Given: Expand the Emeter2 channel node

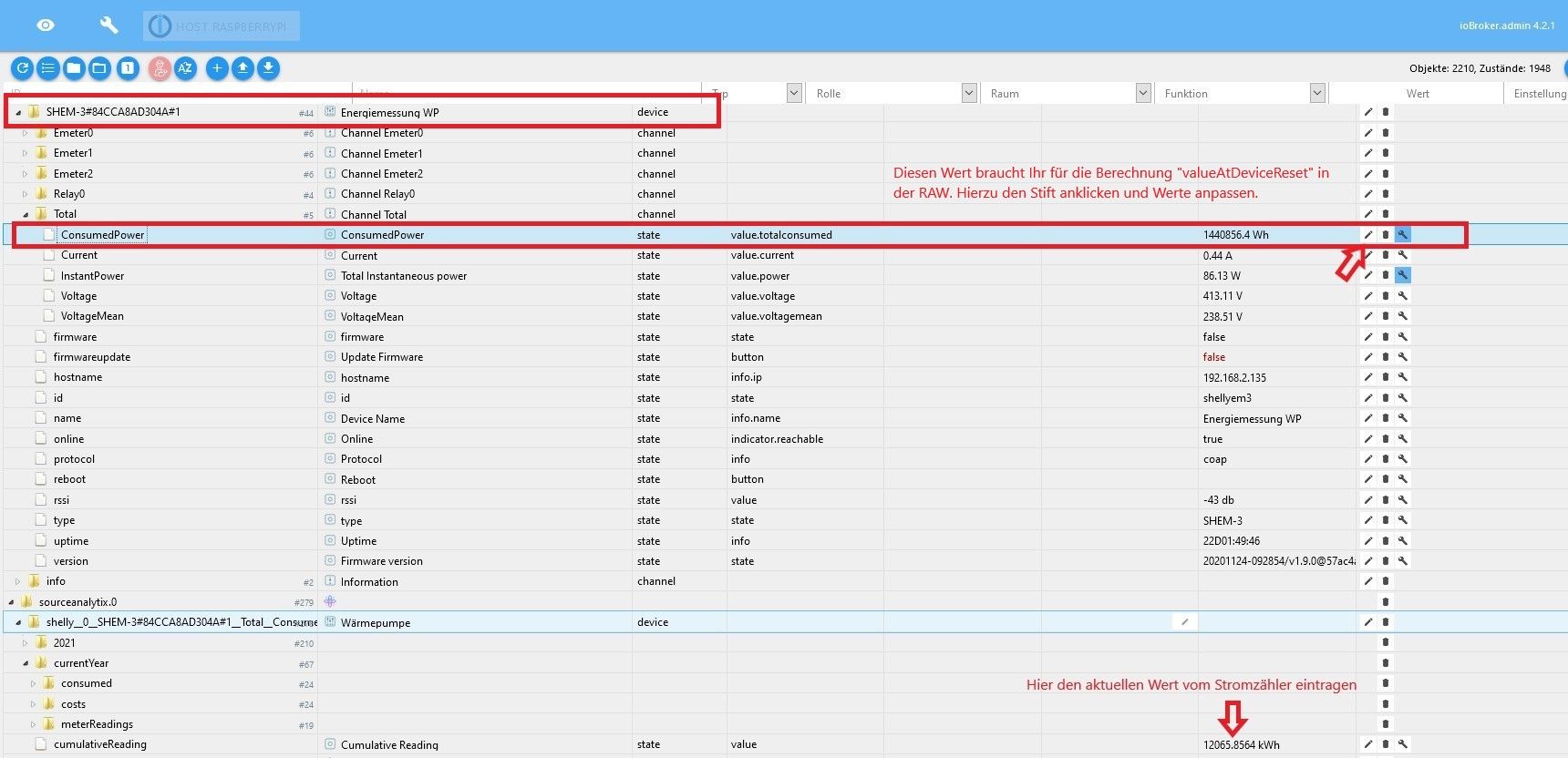Looking at the screenshot, I should [26, 174].
